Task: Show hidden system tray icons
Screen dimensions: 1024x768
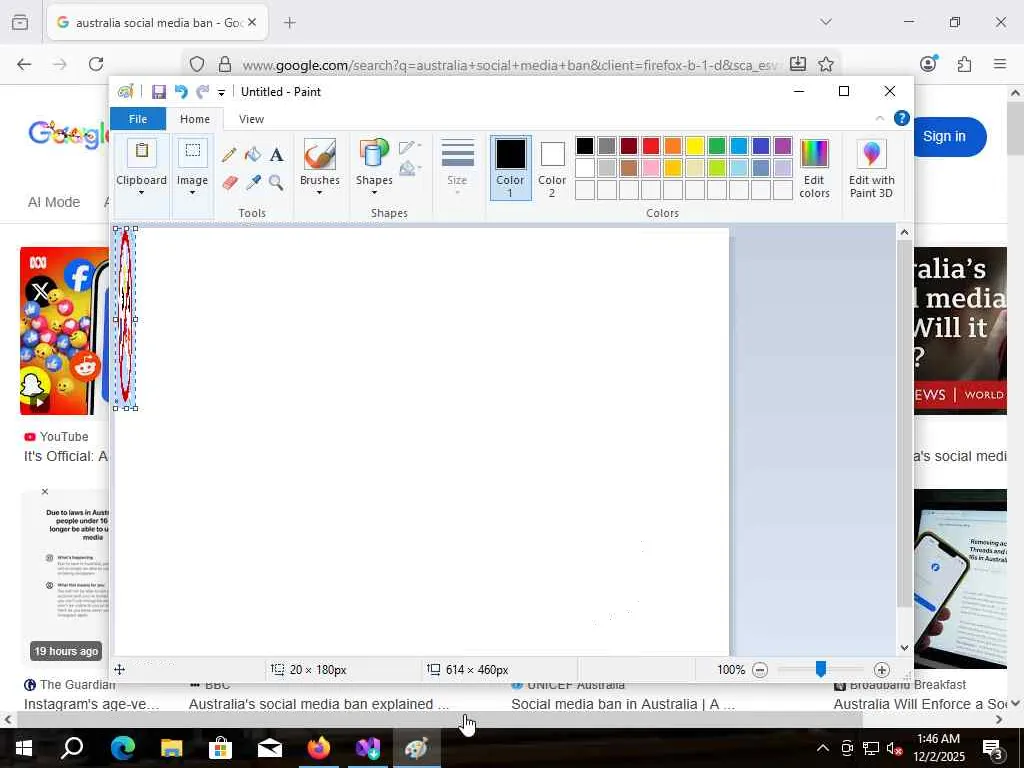Action: tap(822, 748)
